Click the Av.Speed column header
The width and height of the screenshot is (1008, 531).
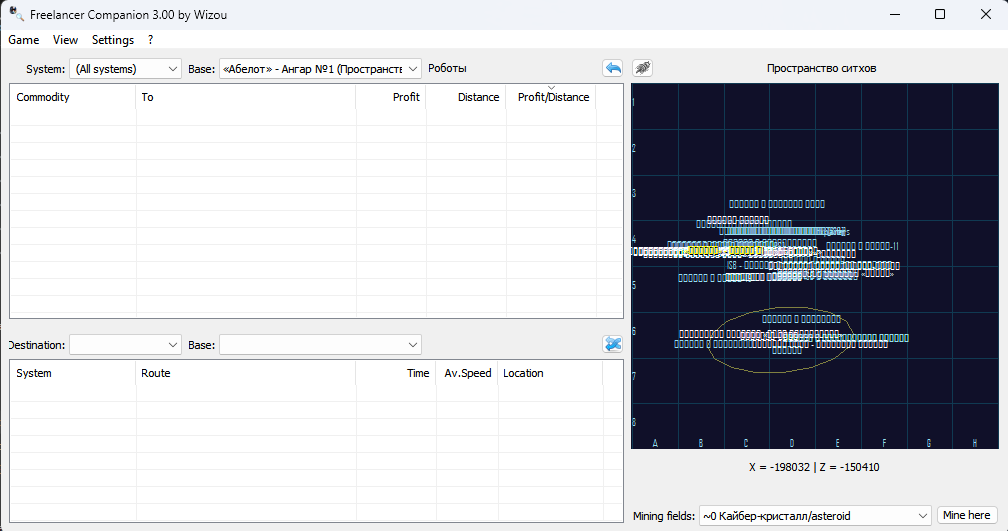coord(467,373)
